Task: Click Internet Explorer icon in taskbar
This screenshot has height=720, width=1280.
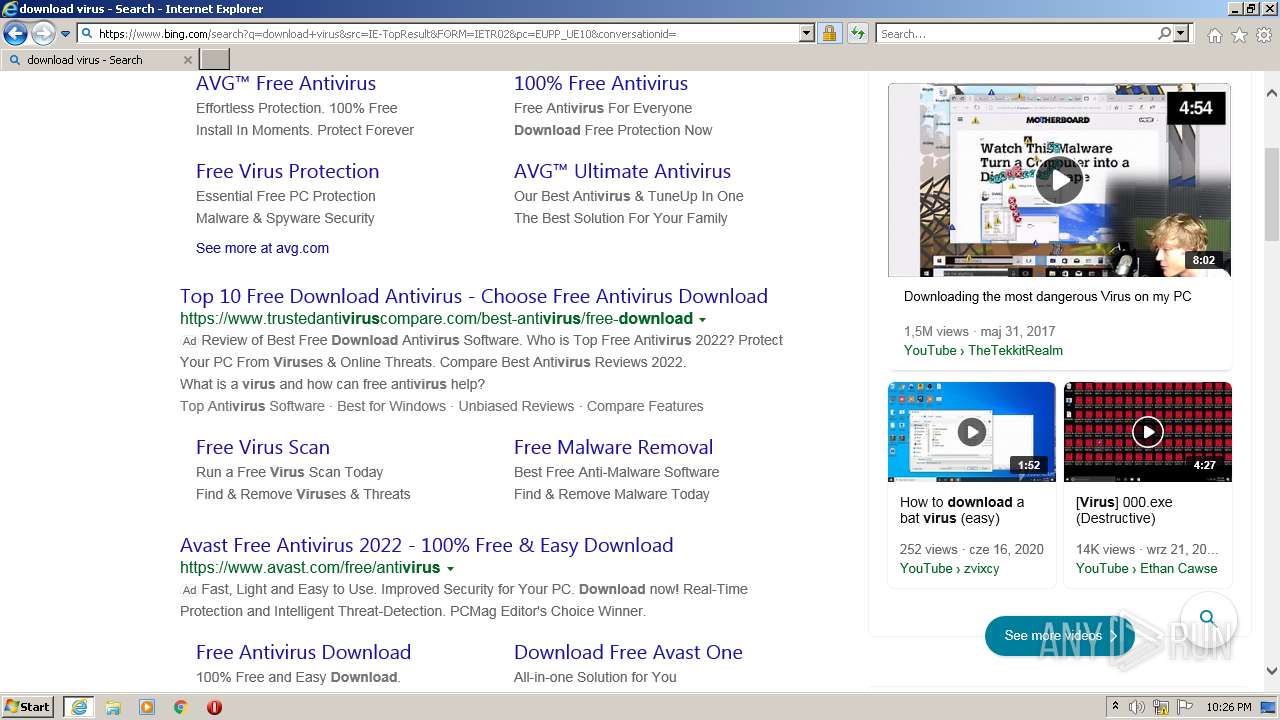Action: coord(79,707)
